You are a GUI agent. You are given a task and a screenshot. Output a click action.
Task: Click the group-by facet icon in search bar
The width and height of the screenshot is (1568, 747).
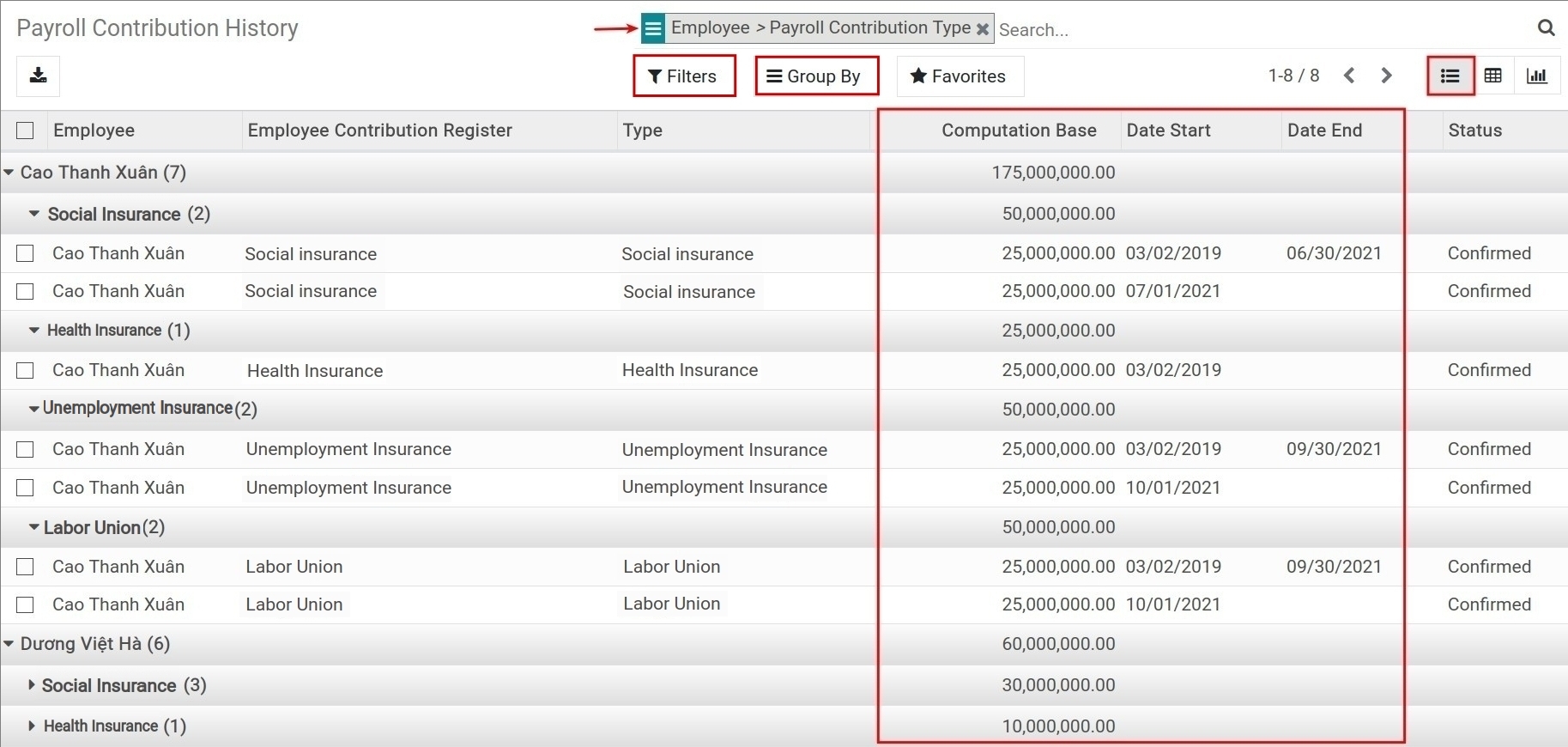coord(653,28)
